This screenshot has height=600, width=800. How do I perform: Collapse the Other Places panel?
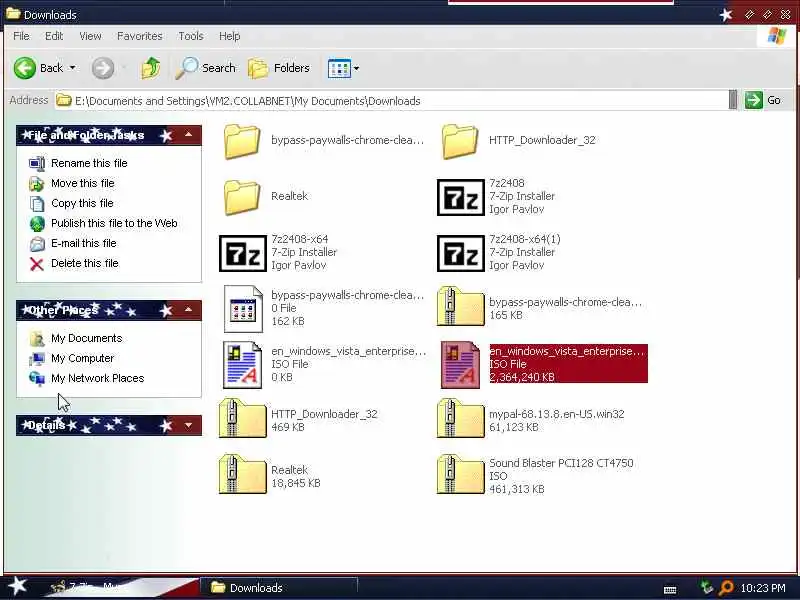[188, 310]
